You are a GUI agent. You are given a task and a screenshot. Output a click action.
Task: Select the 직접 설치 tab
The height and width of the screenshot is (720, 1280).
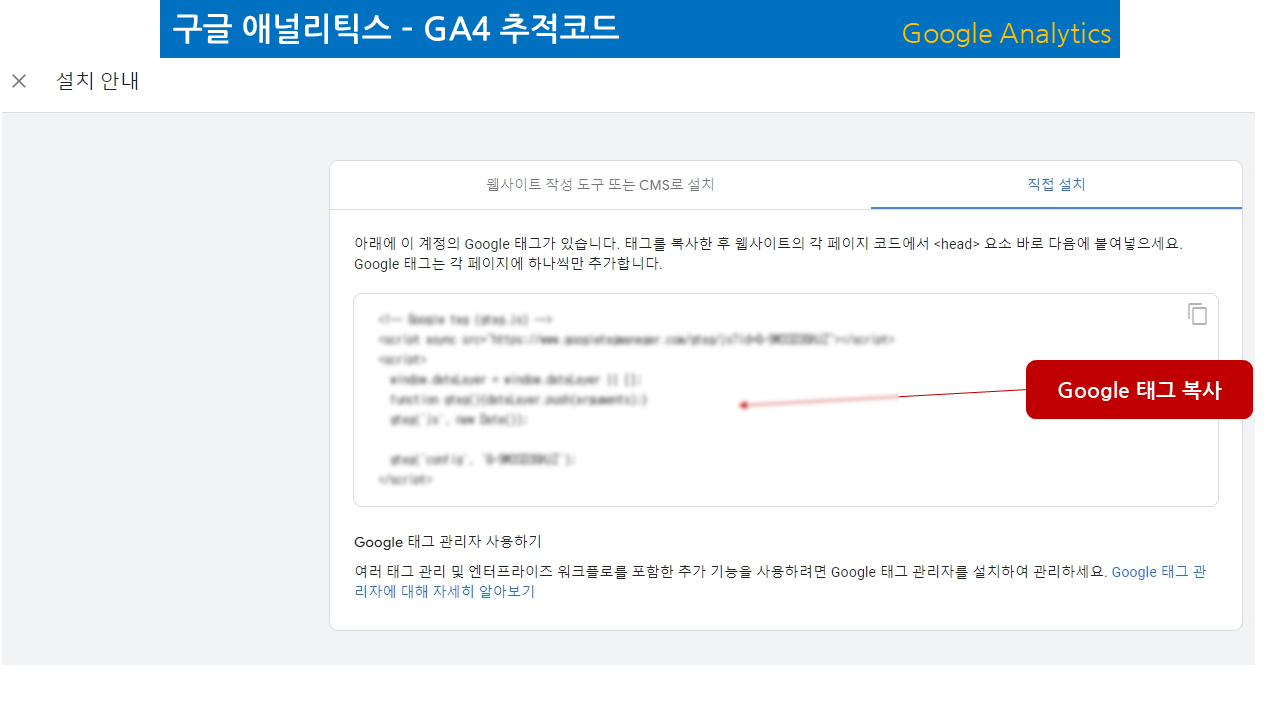coord(1056,185)
